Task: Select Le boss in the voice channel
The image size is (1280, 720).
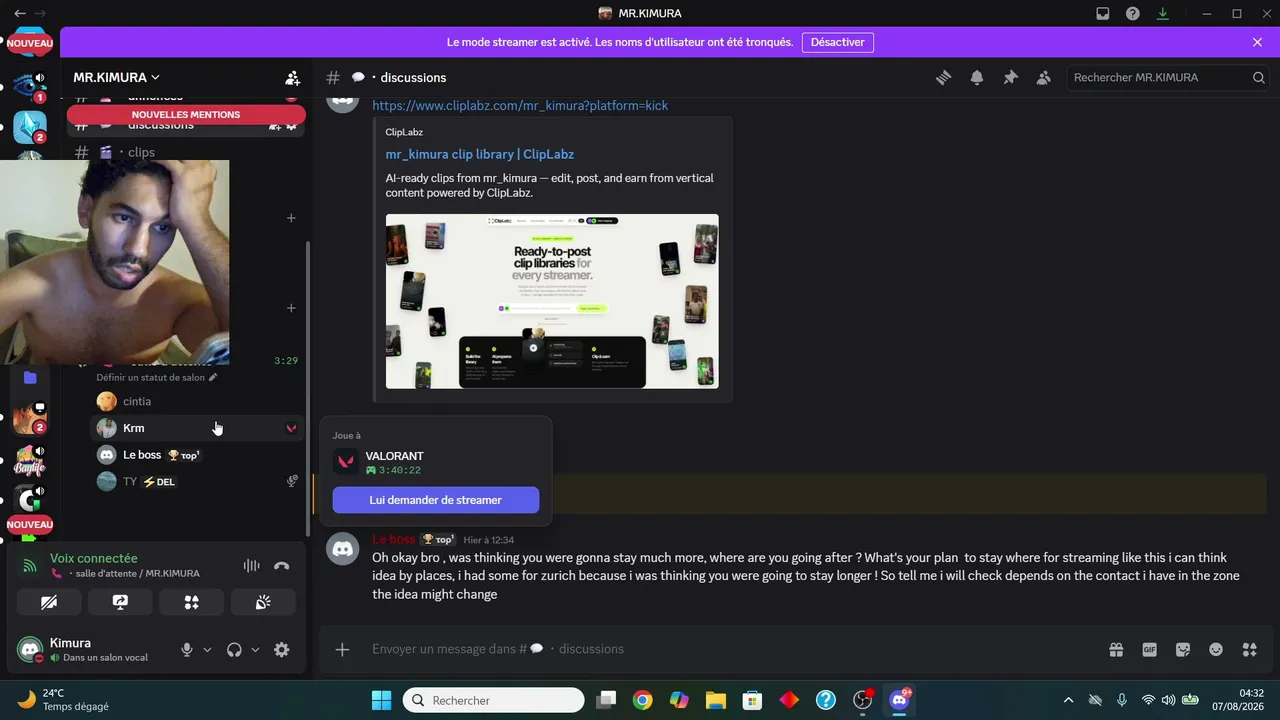Action: [x=197, y=455]
